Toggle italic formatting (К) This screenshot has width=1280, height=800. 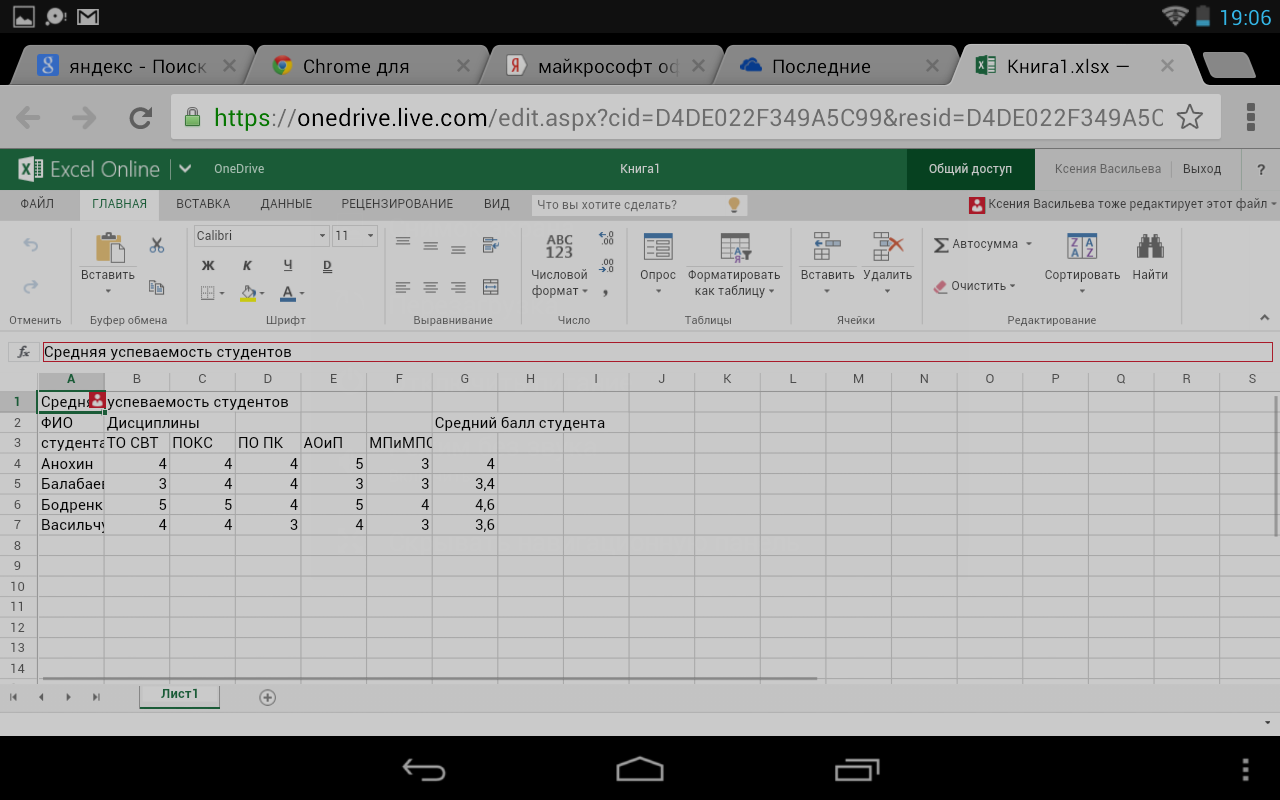[x=247, y=265]
